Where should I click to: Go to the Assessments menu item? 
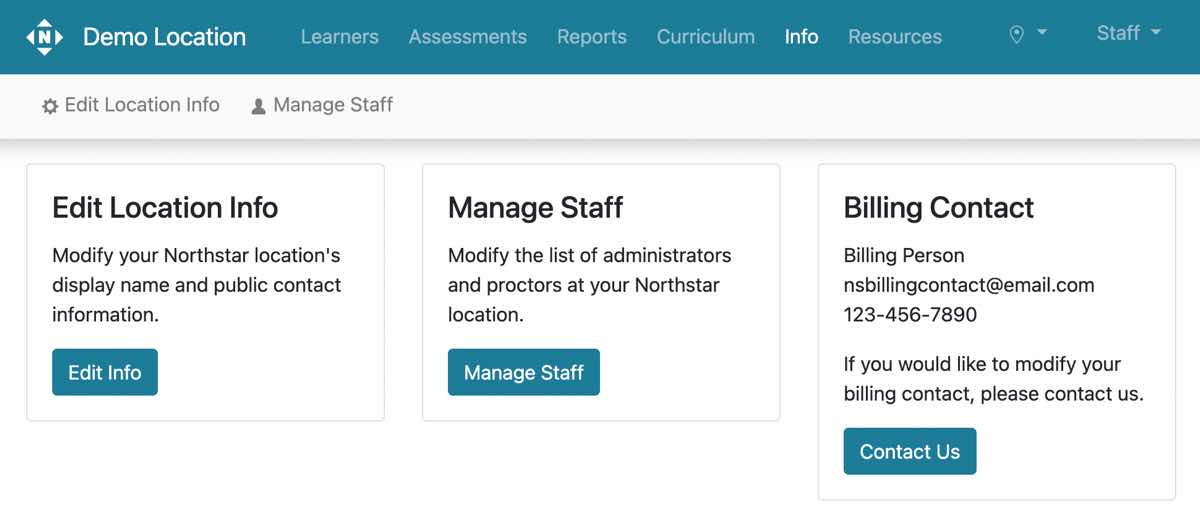tap(468, 37)
